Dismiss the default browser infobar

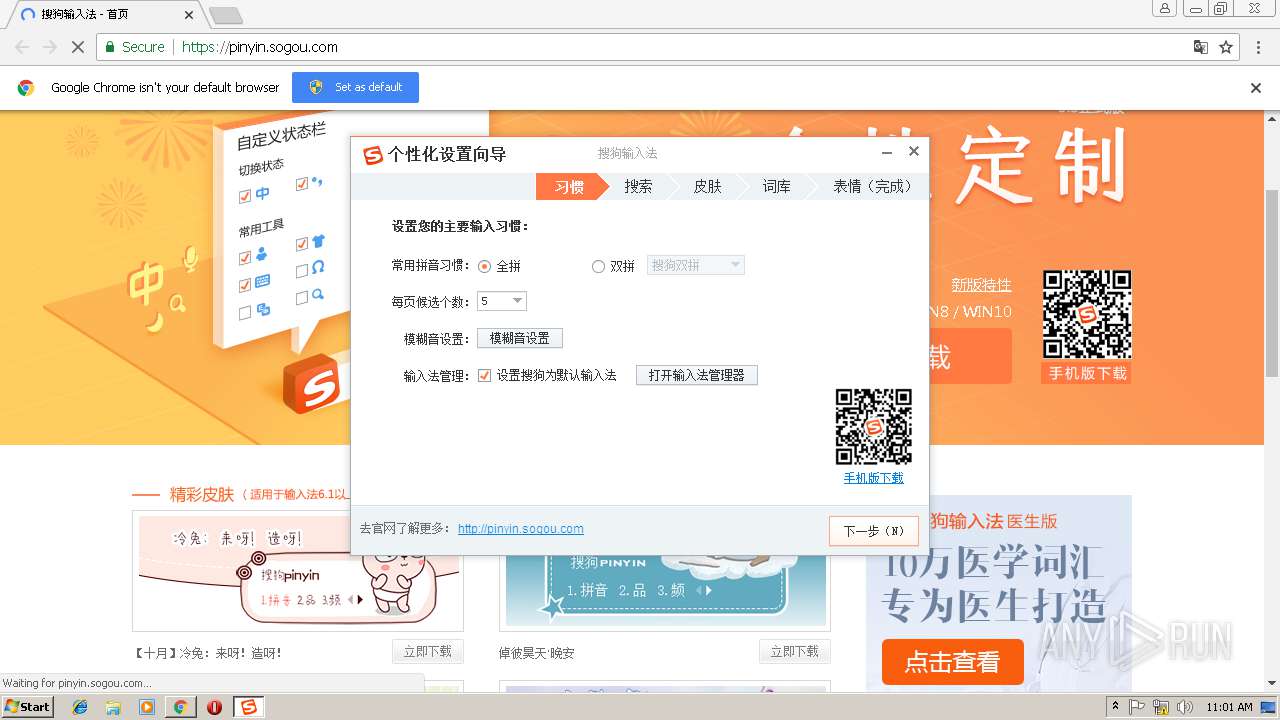pos(1256,88)
